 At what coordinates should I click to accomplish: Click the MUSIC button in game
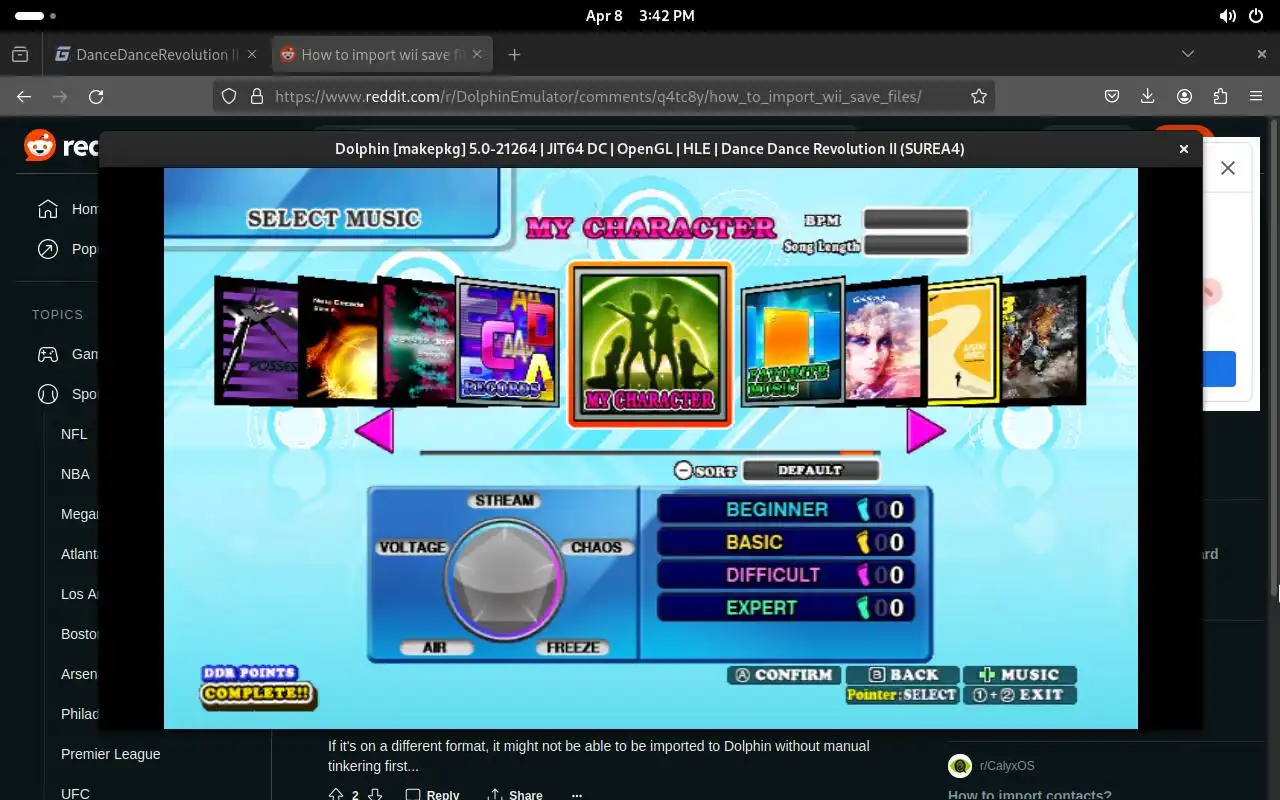pos(1019,675)
